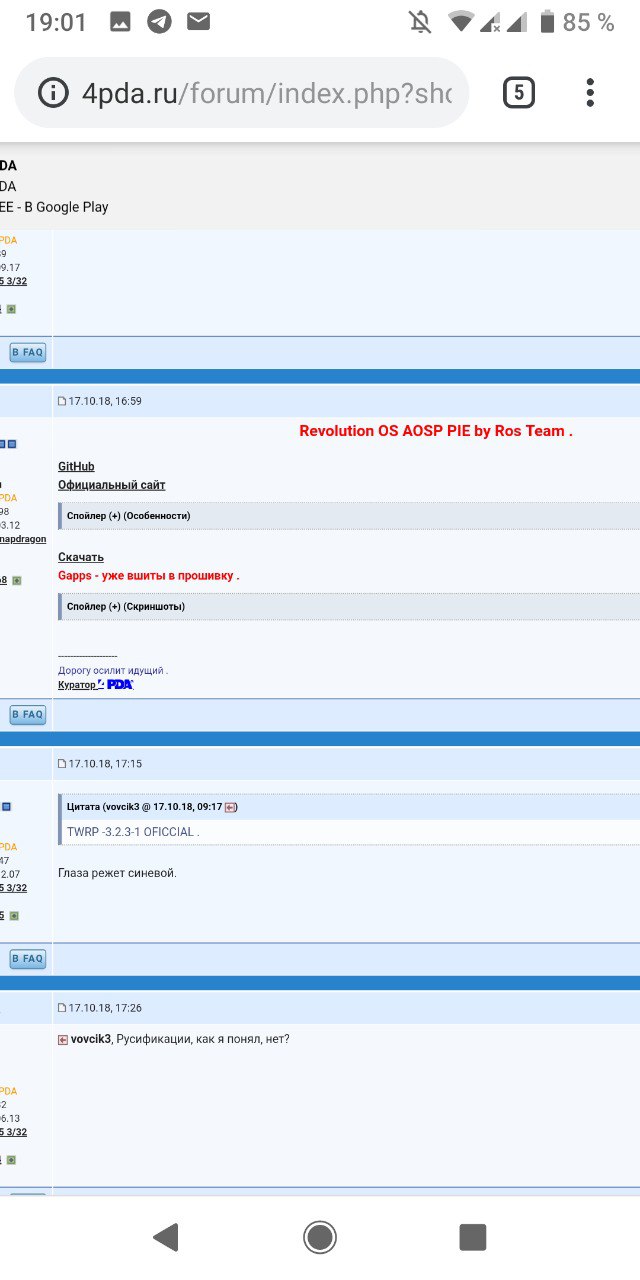Open the Скачать download link
Image resolution: width=640 pixels, height=1280 pixels.
point(81,557)
